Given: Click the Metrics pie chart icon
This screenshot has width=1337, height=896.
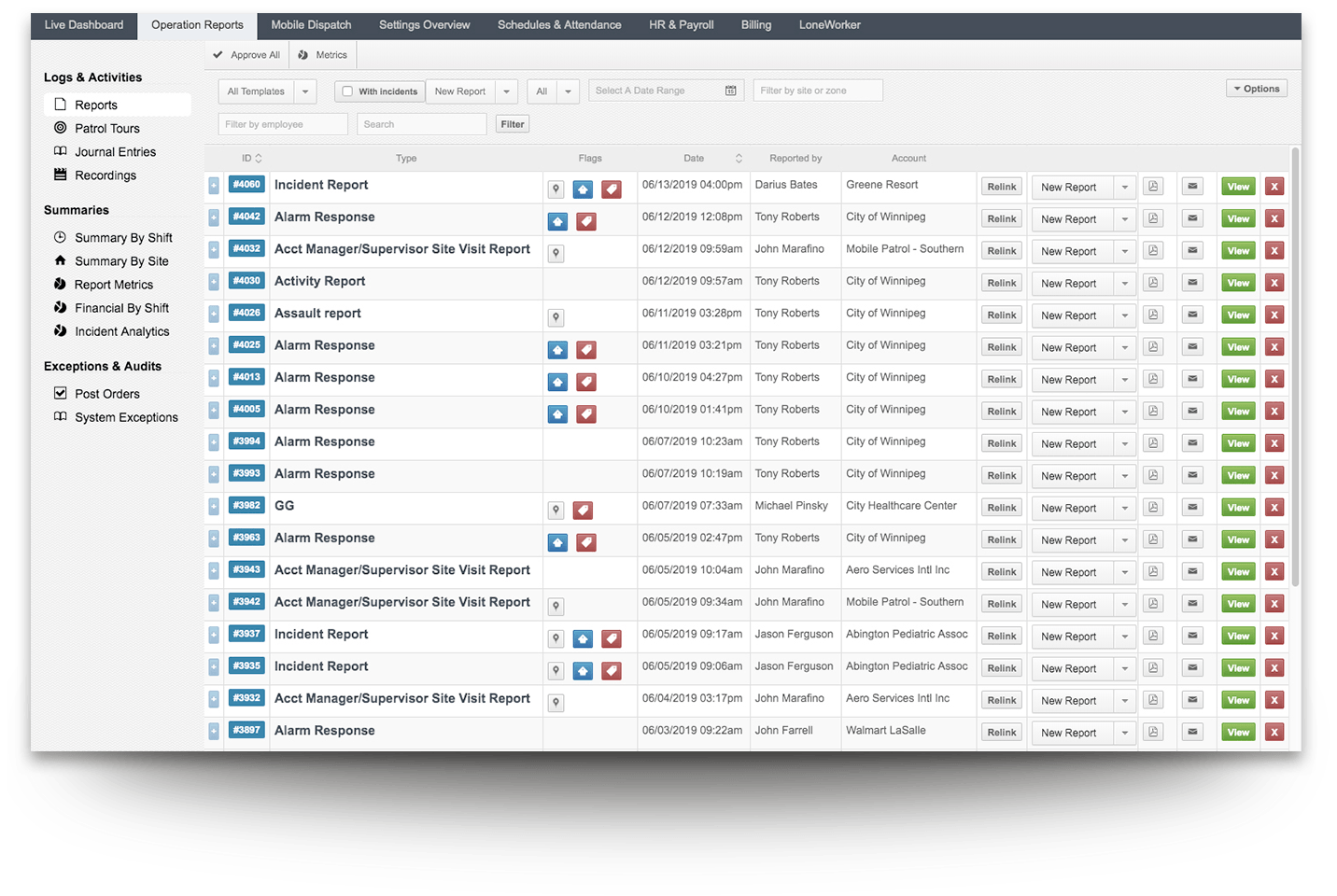Looking at the screenshot, I should 303,55.
